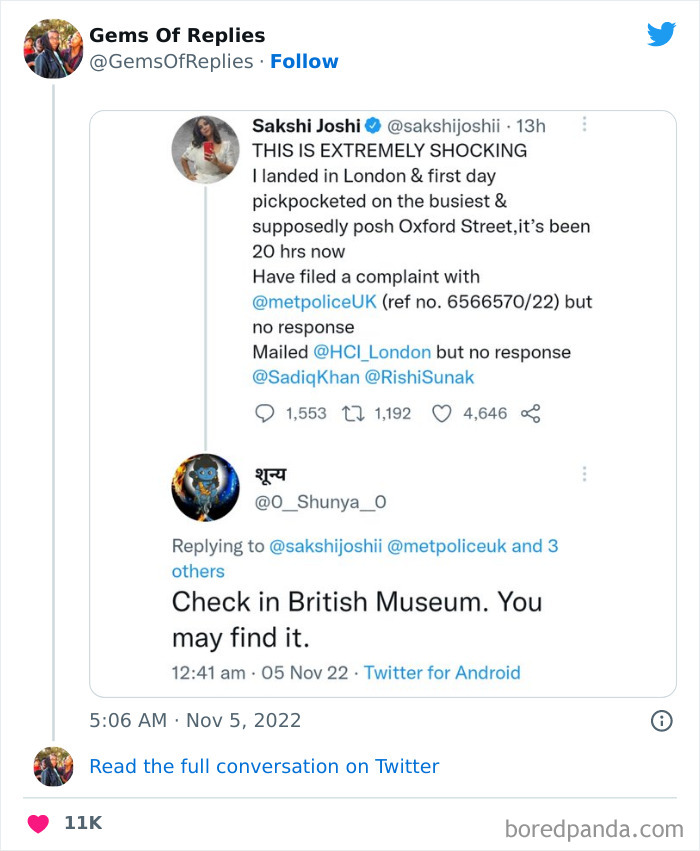This screenshot has height=851, width=700.
Task: Click 'Read the full conversation on Twitter'
Action: (264, 766)
